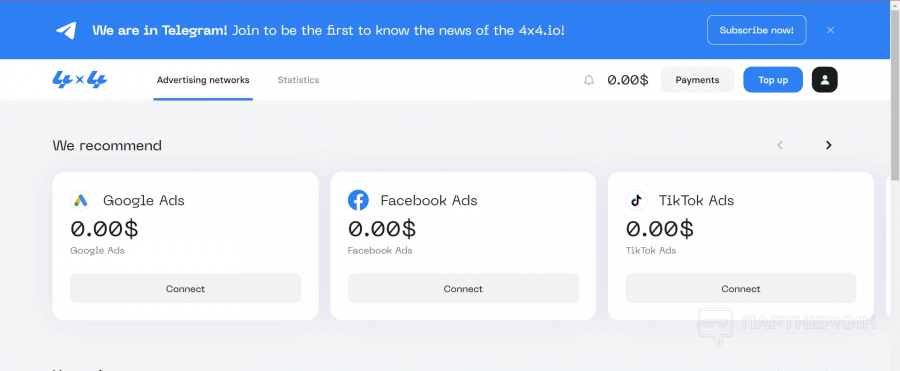Screen dimensions: 900x371
Task: Open the Payments button
Action: [x=697, y=80]
